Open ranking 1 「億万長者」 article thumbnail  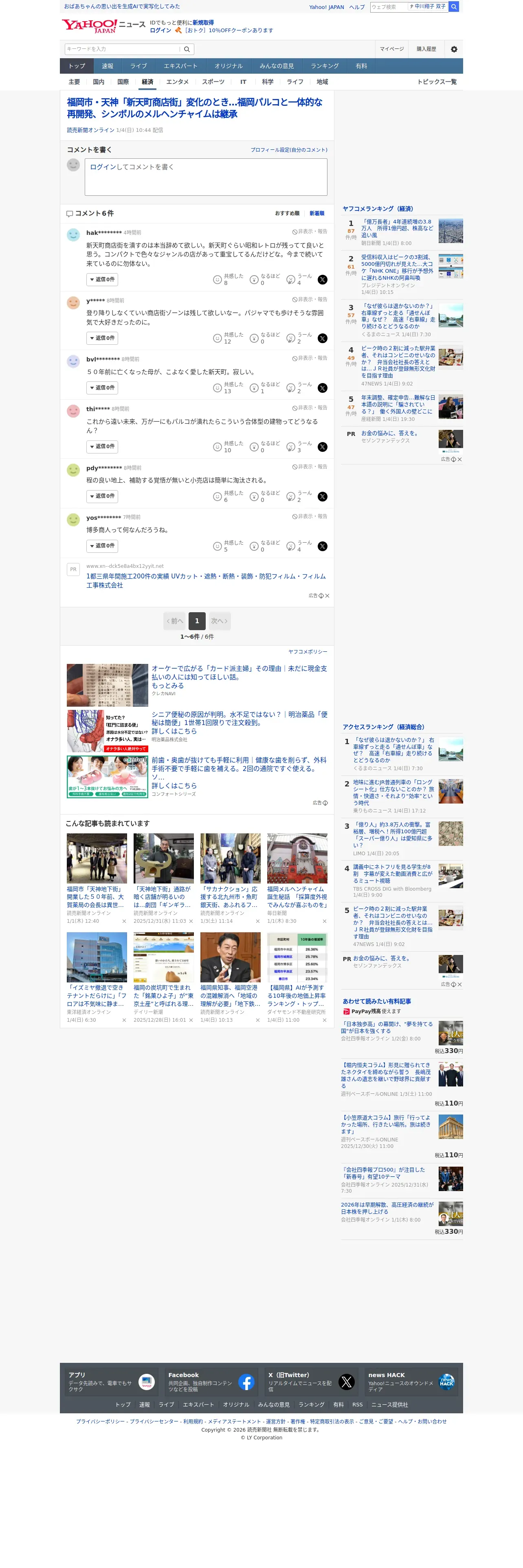pos(450,231)
